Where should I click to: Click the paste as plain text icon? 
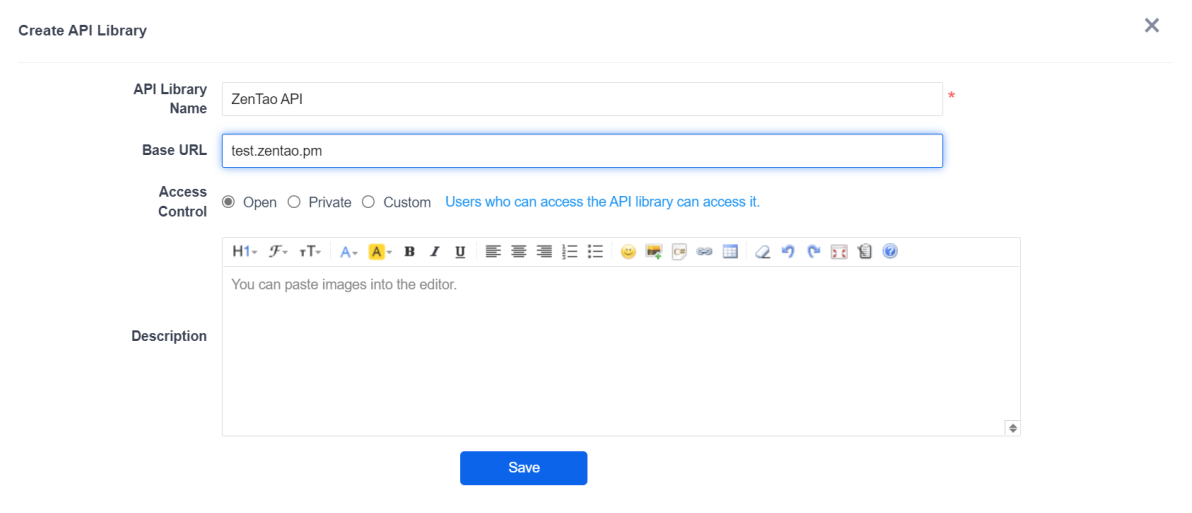pos(864,252)
